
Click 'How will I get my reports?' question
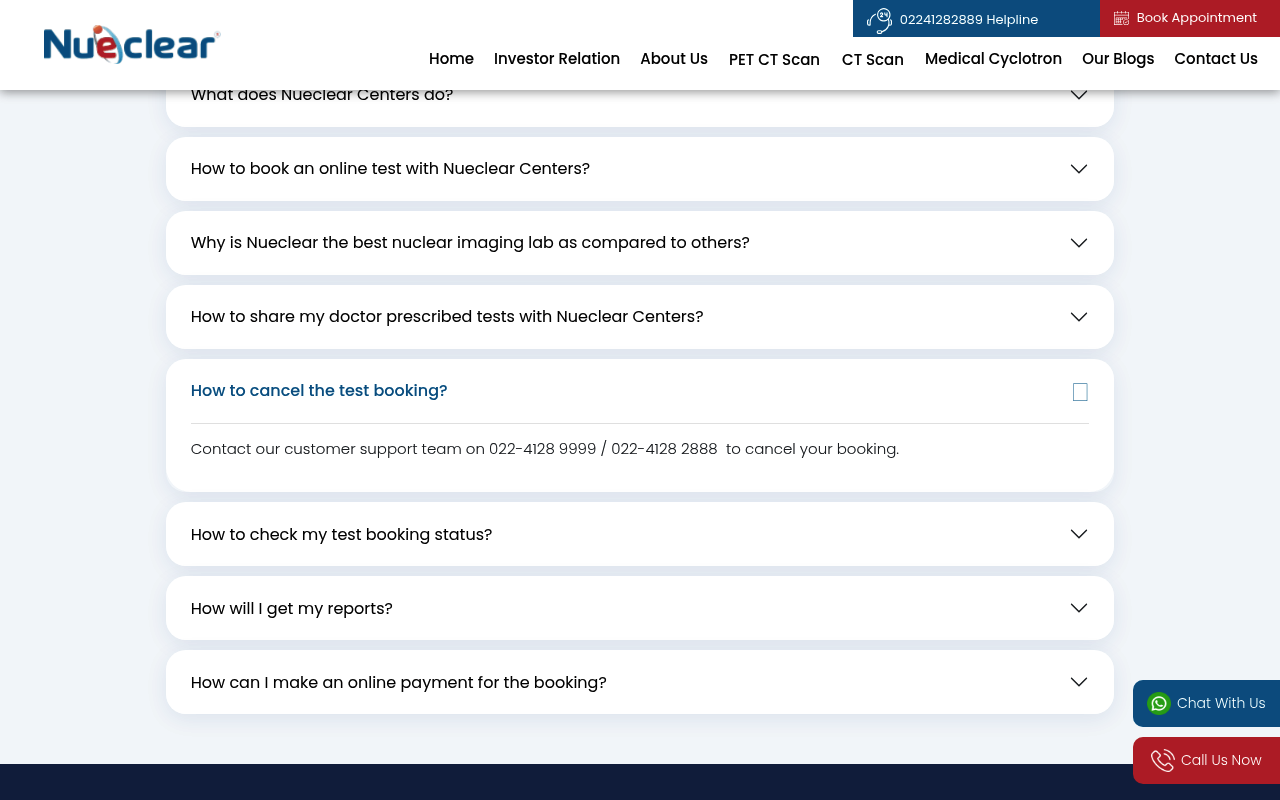click(291, 609)
